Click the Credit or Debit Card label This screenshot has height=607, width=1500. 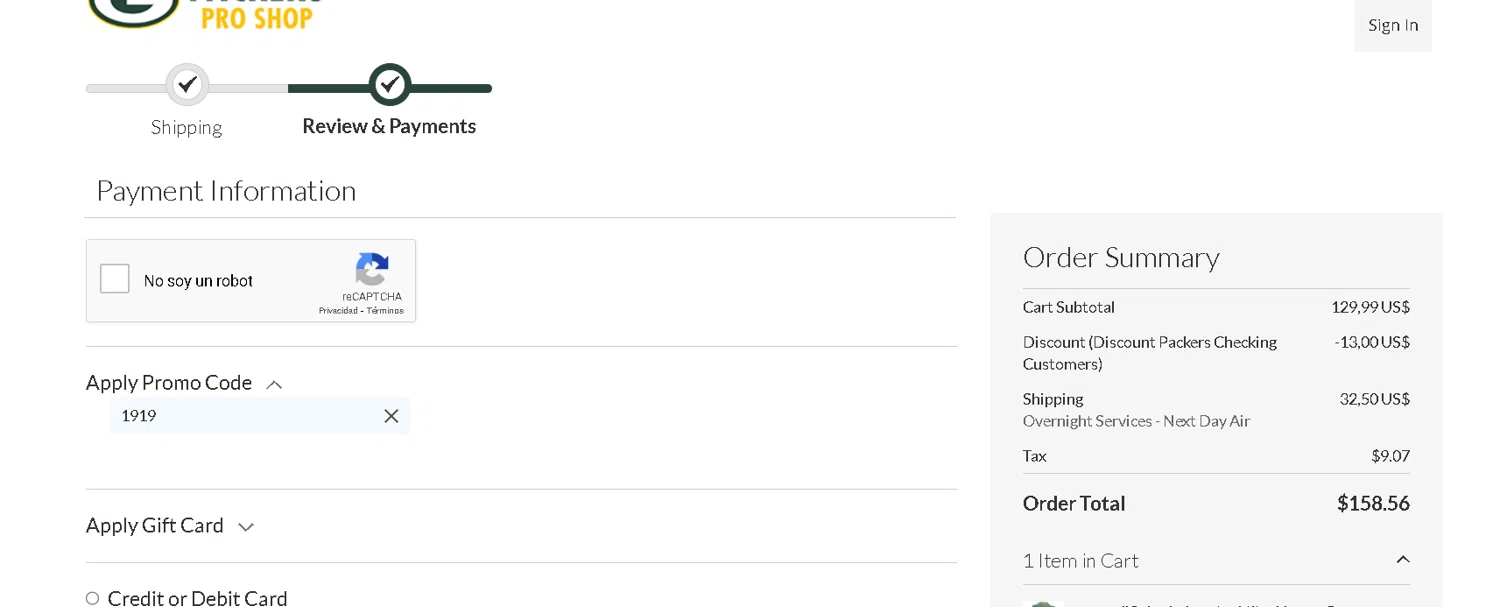click(x=197, y=598)
